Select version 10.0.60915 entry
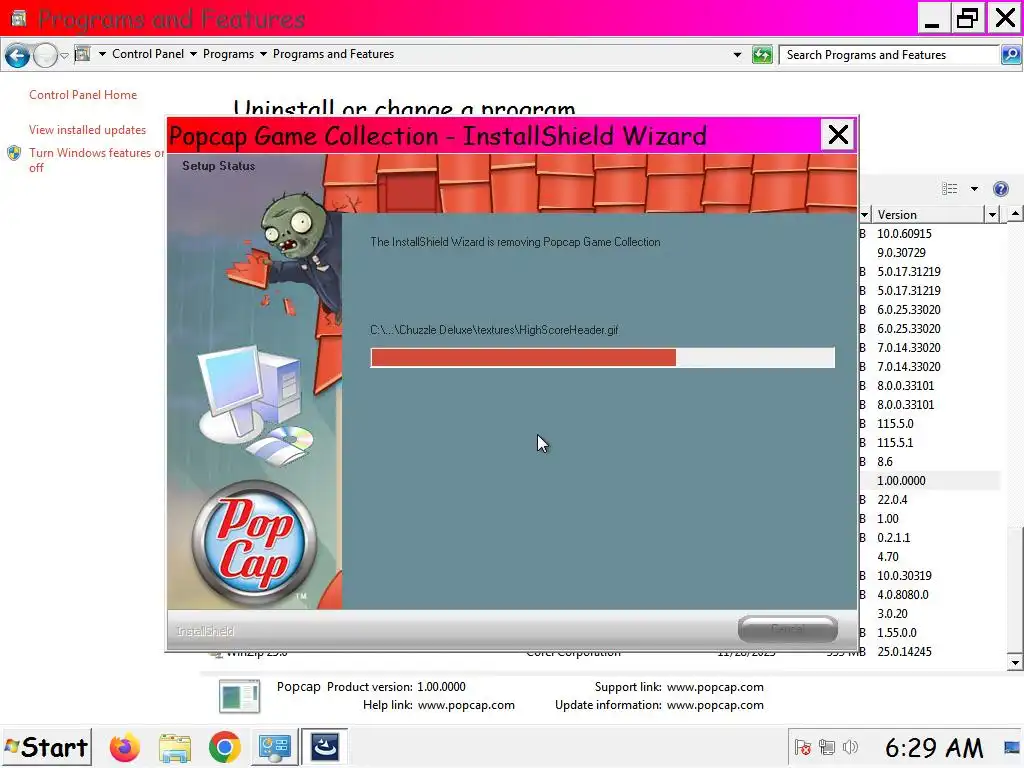This screenshot has width=1024, height=768. 904,234
